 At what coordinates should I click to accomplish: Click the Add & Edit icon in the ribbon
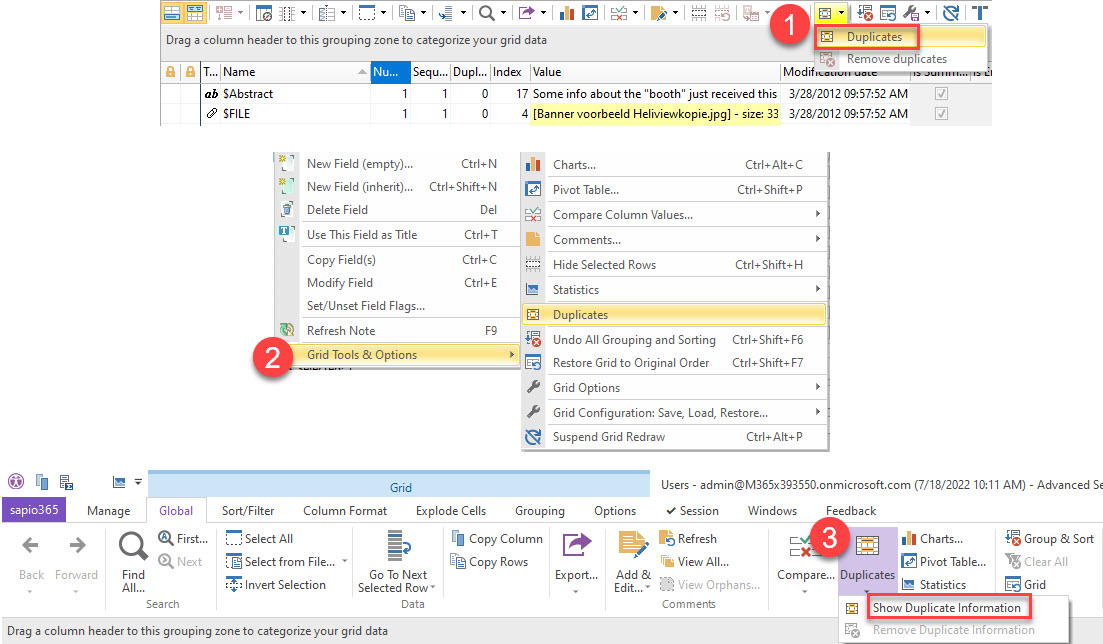click(631, 545)
